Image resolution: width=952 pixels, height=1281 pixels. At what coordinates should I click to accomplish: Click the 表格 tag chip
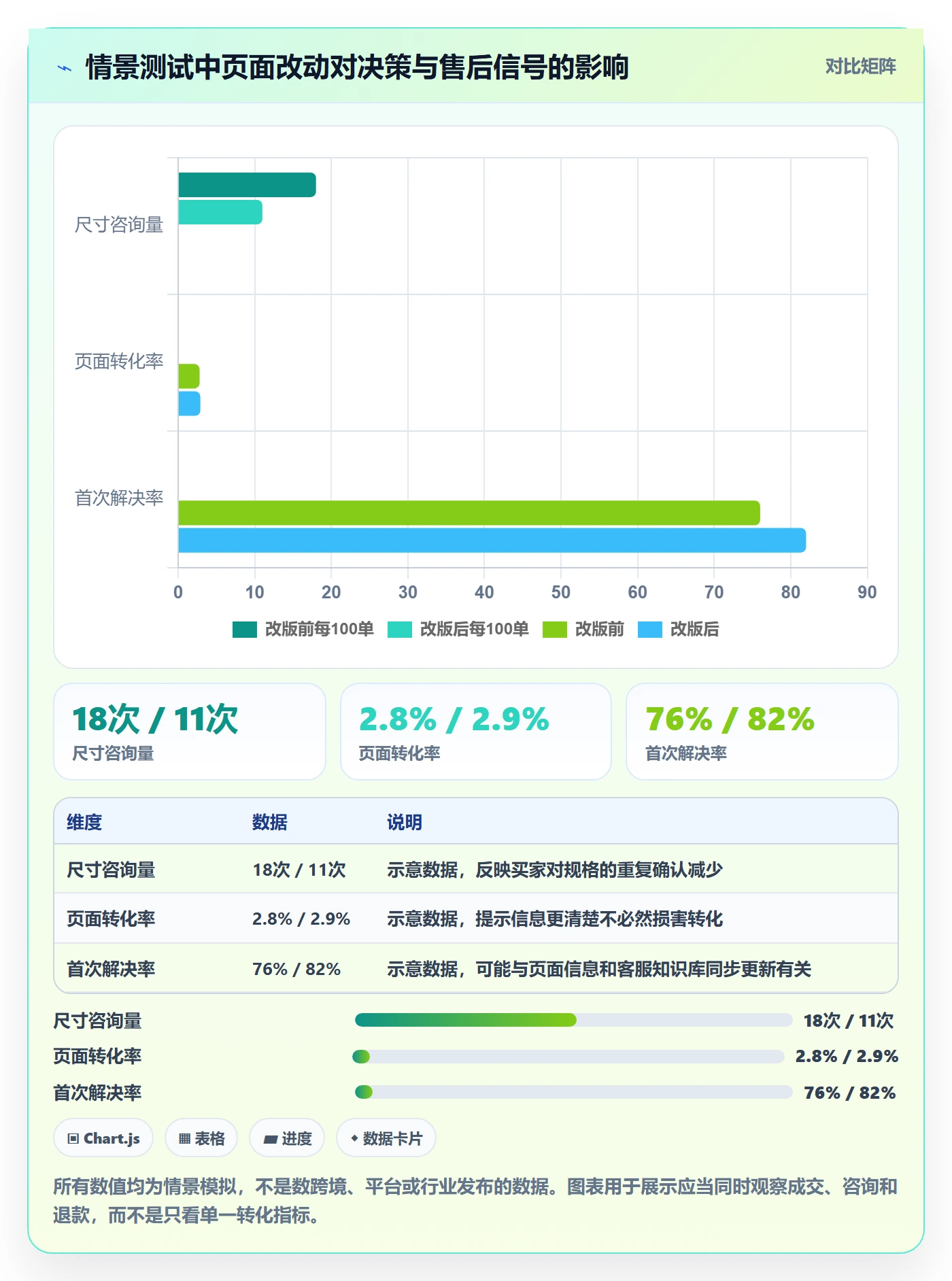pyautogui.click(x=201, y=1138)
